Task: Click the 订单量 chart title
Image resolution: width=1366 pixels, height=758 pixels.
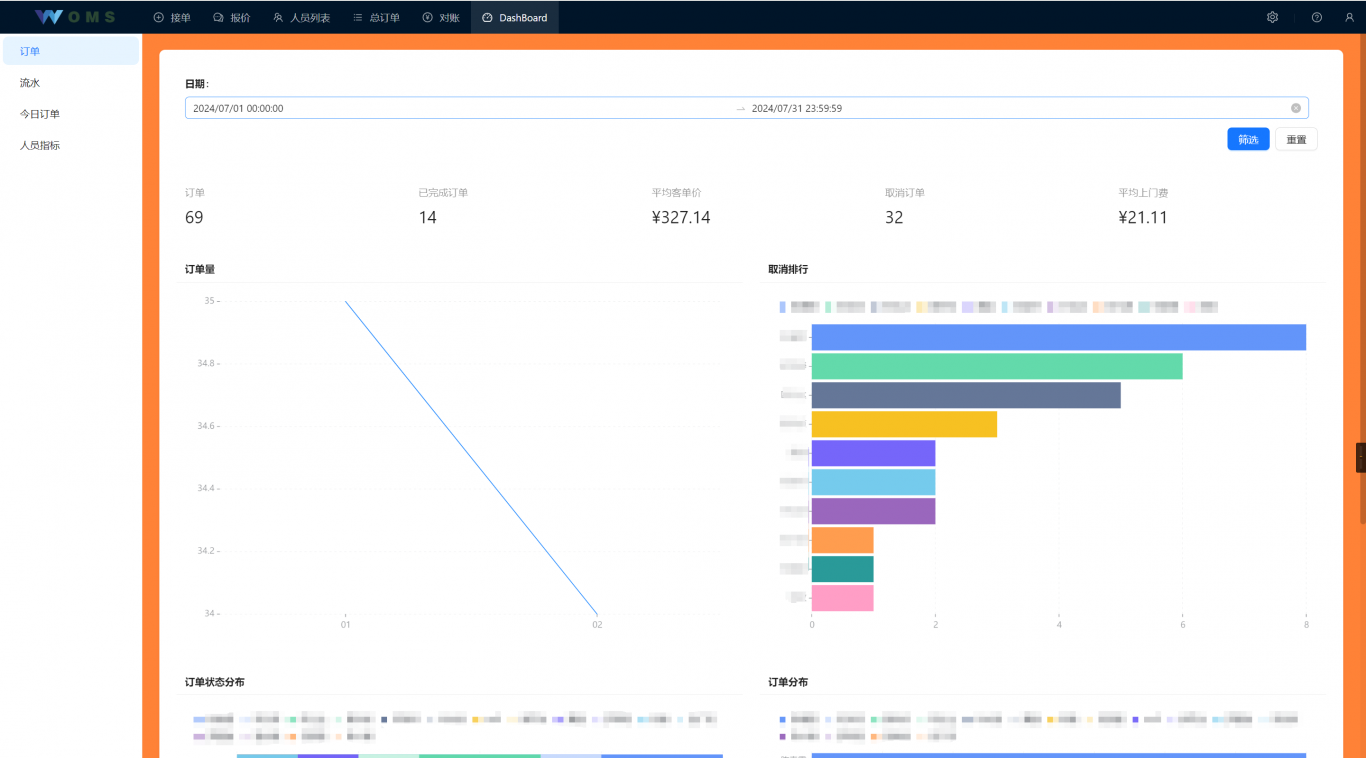Action: (x=200, y=269)
